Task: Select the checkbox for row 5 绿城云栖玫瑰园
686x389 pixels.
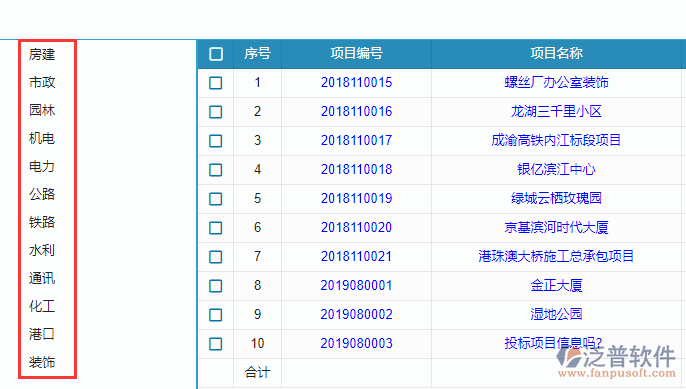Action: click(x=216, y=199)
